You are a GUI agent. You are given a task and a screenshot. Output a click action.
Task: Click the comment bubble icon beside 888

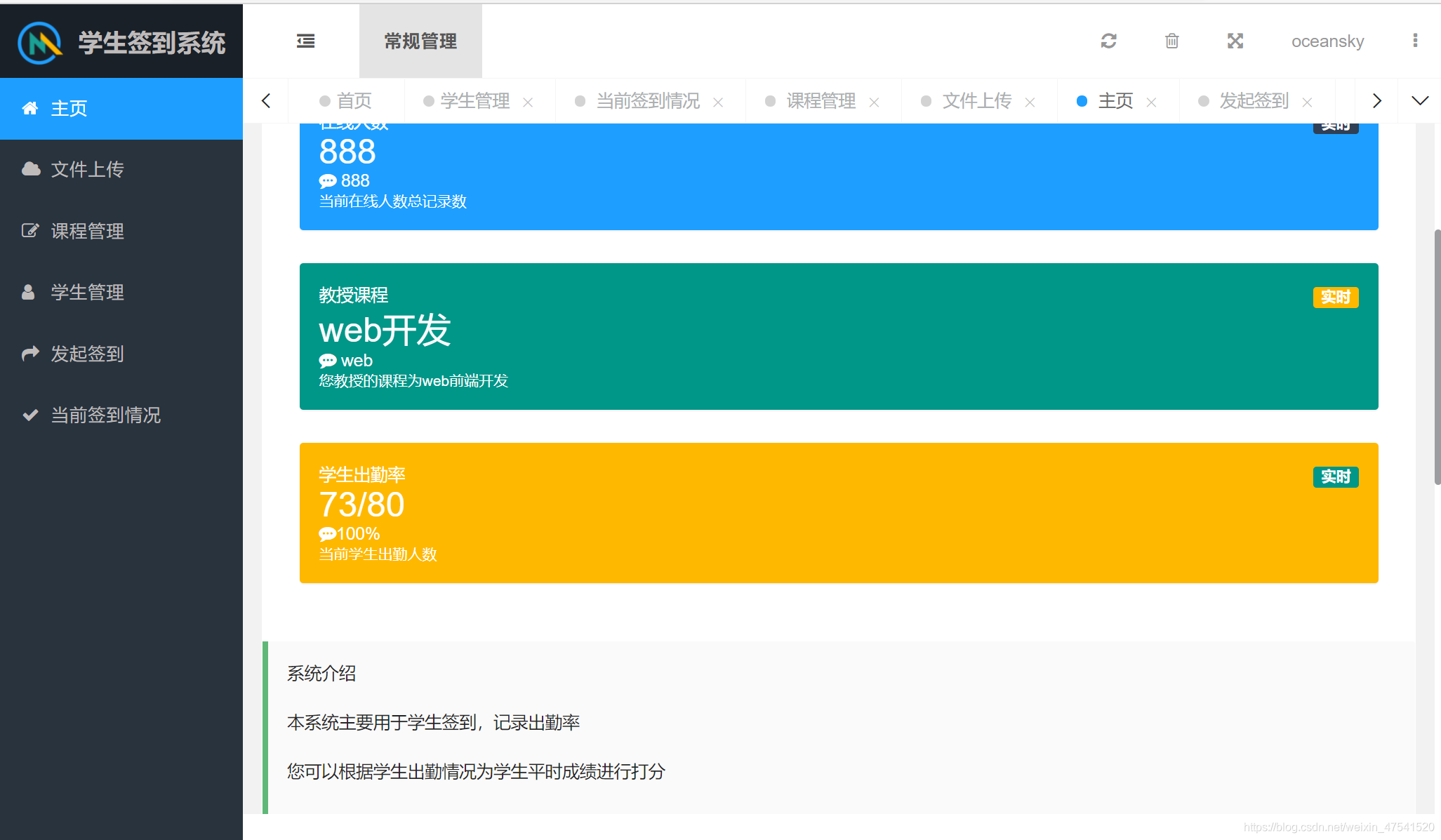click(327, 181)
